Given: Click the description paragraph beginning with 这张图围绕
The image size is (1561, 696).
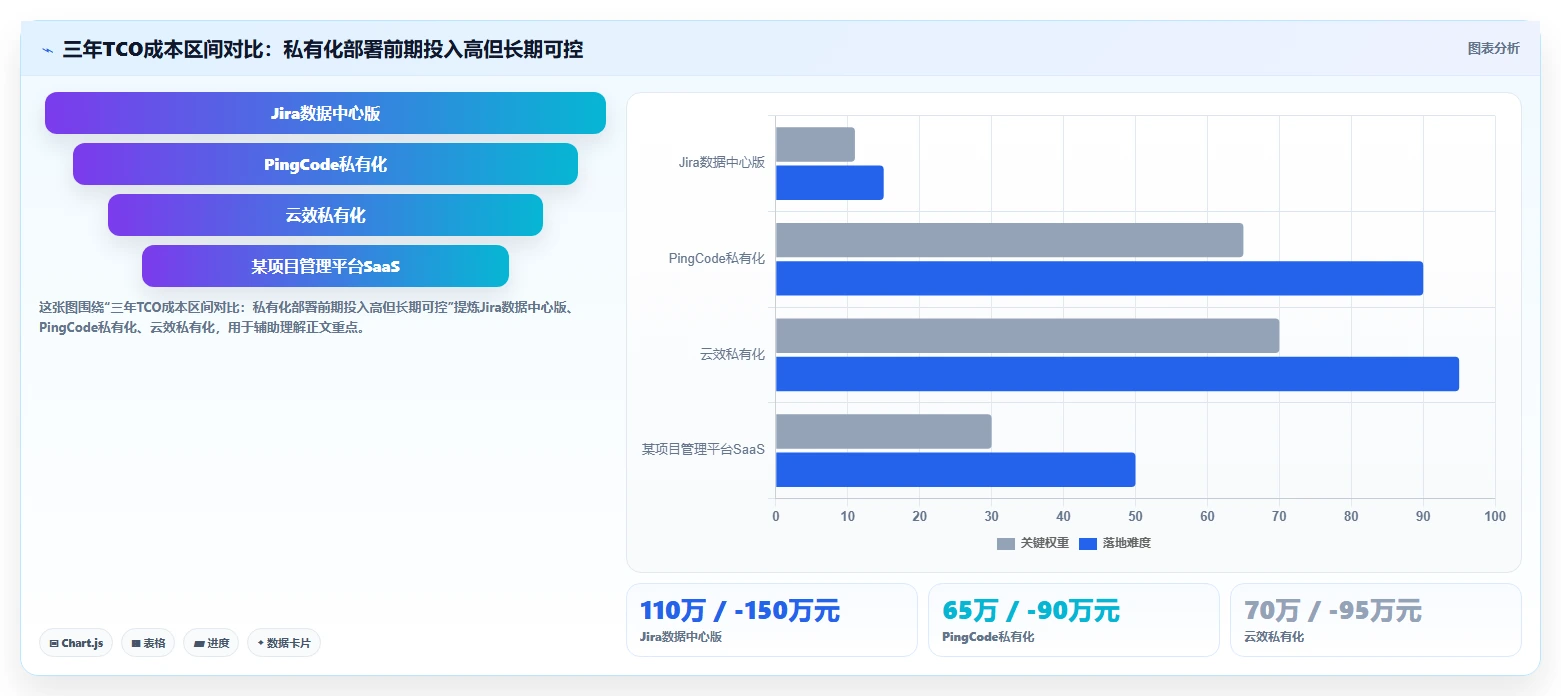Looking at the screenshot, I should click(305, 317).
